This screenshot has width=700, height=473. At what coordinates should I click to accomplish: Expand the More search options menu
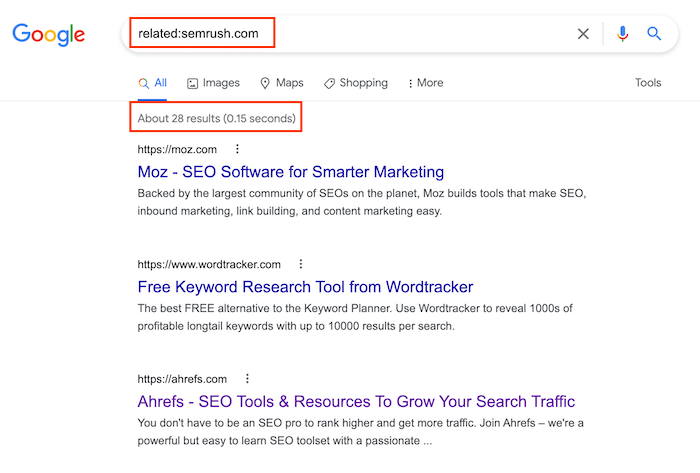(x=425, y=83)
